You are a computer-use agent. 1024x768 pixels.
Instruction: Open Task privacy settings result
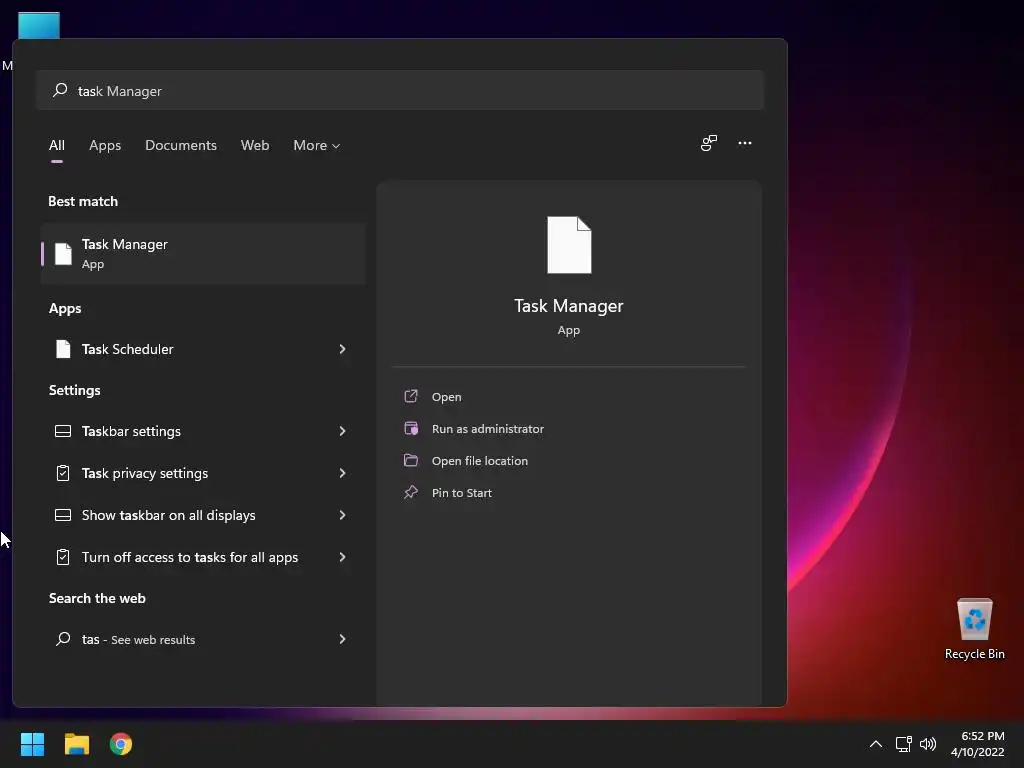(x=201, y=473)
